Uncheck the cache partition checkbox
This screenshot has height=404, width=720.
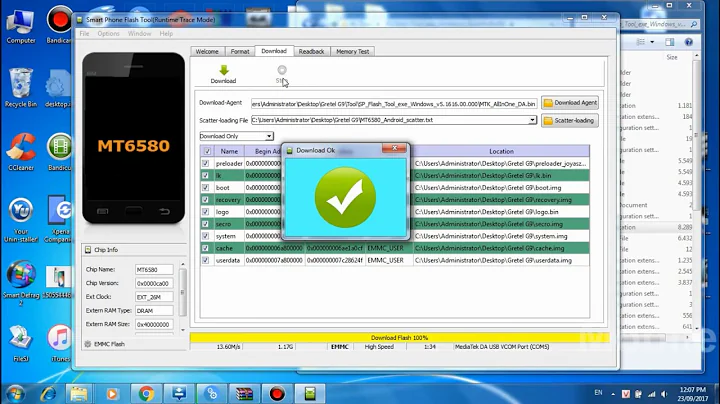(x=205, y=248)
